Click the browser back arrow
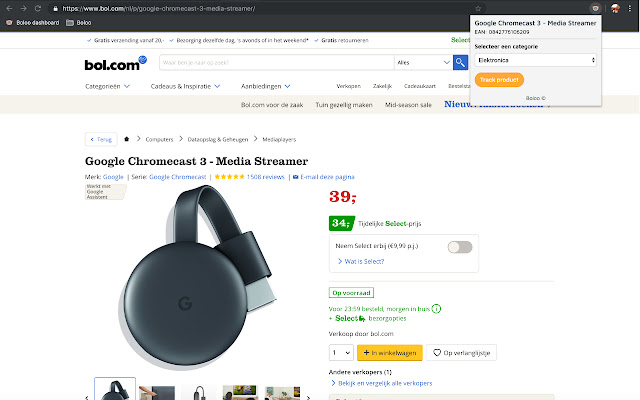 10,8
